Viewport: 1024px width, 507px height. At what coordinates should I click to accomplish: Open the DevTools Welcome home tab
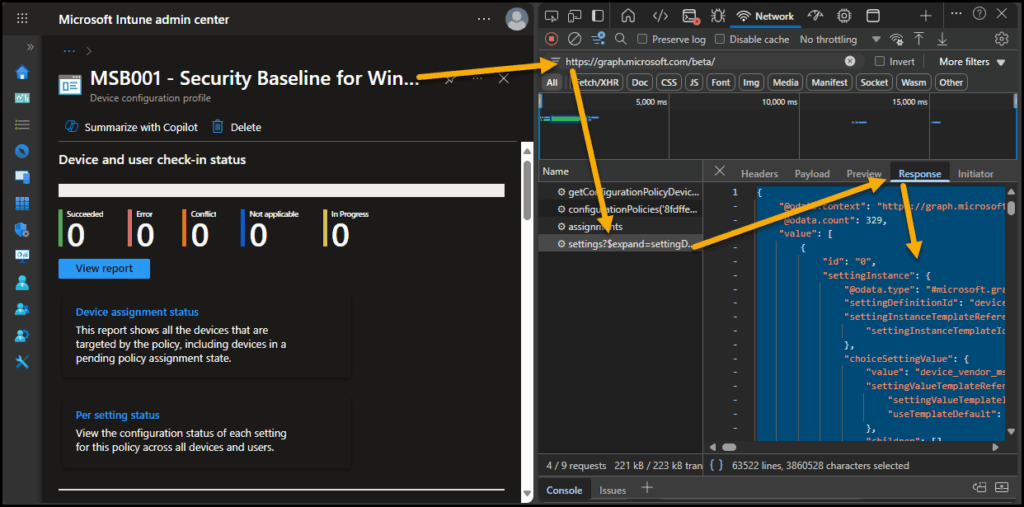coord(628,16)
